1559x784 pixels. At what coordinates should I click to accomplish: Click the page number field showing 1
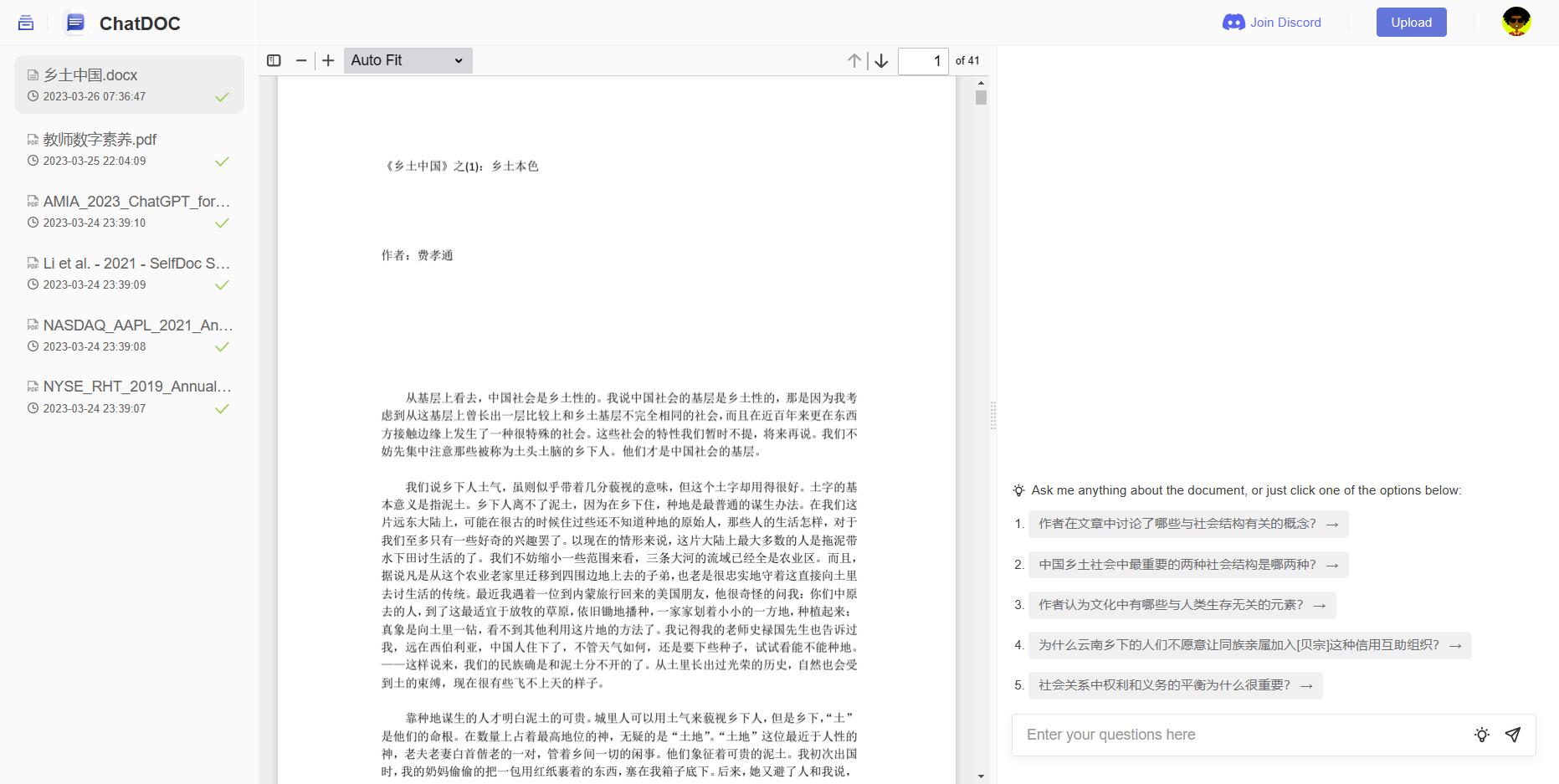(923, 60)
